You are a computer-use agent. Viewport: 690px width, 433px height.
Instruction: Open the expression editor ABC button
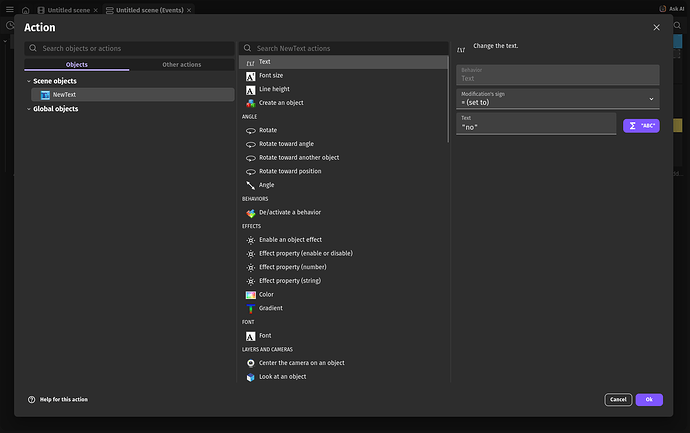click(x=641, y=126)
